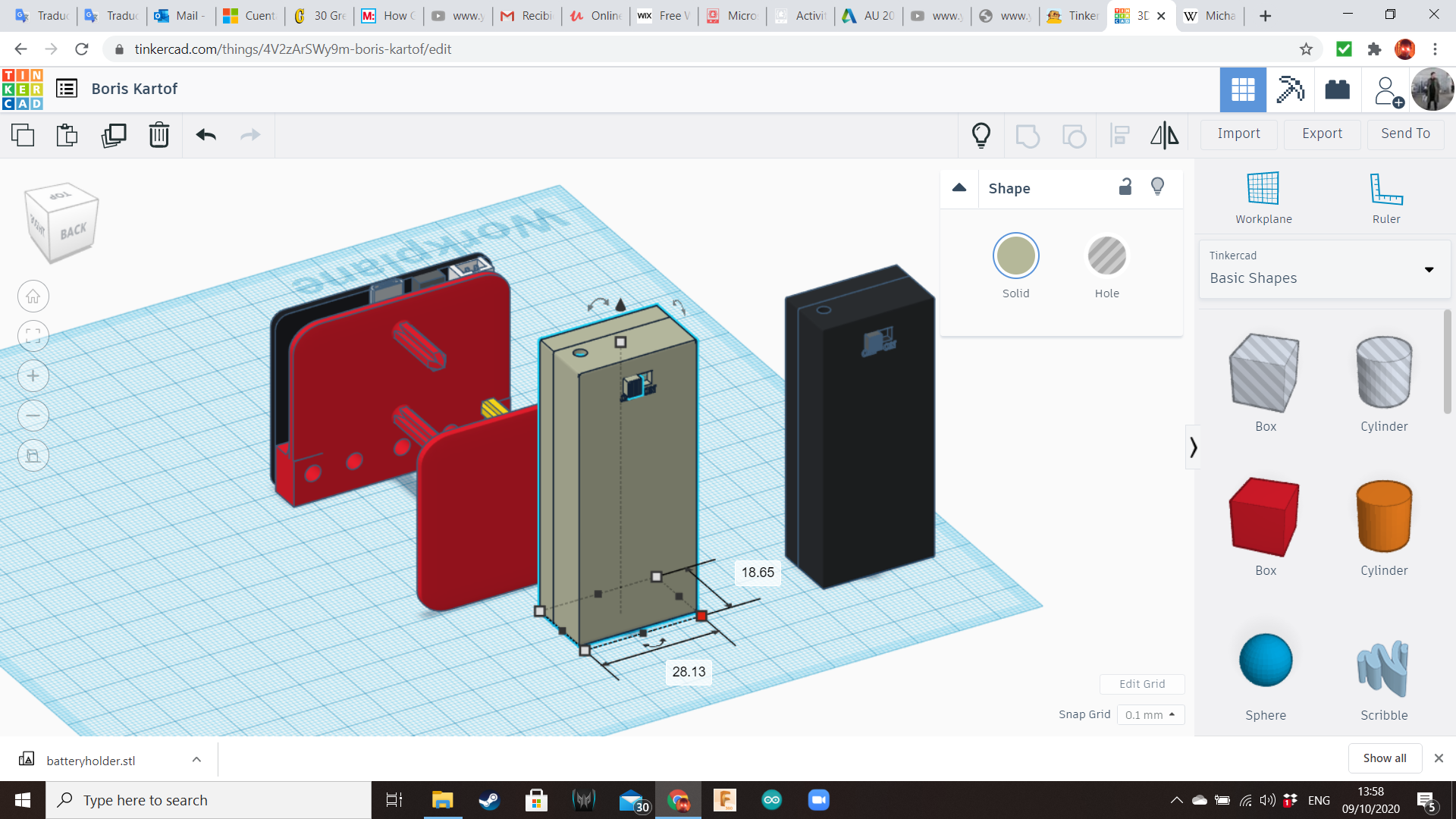Image resolution: width=1456 pixels, height=819 pixels.
Task: Undo the last action
Action: point(206,135)
